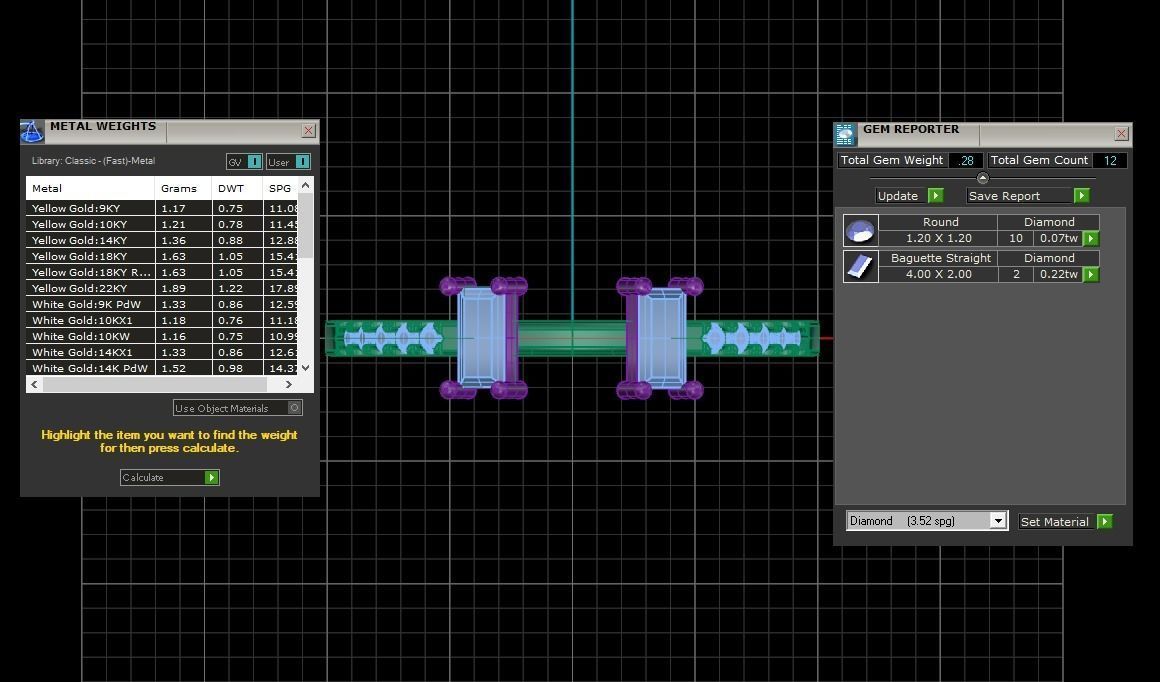Click green arrow next to Set Material
This screenshot has width=1160, height=682.
(x=1105, y=521)
